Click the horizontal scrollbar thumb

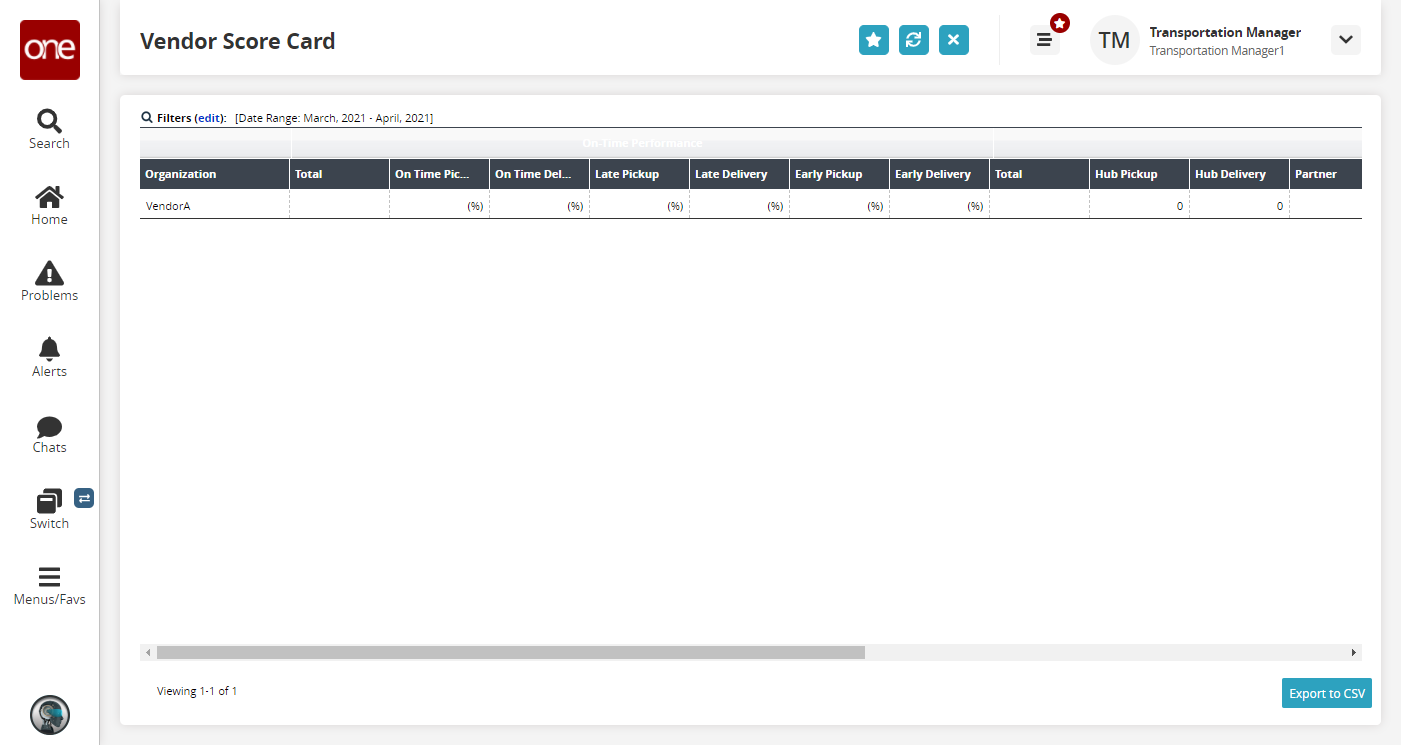(x=511, y=652)
